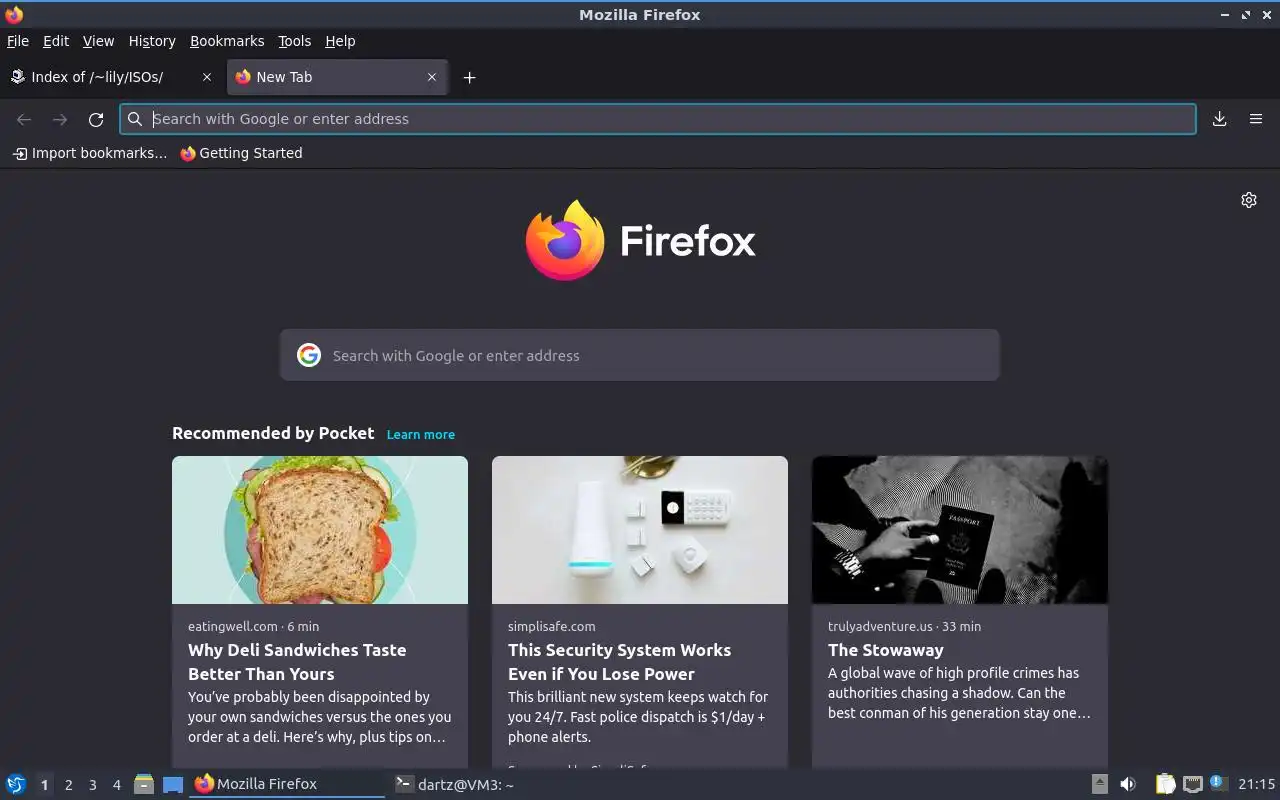Click the 'eatingwell.com · 6 min' source text
Image resolution: width=1280 pixels, height=800 pixels.
point(254,626)
